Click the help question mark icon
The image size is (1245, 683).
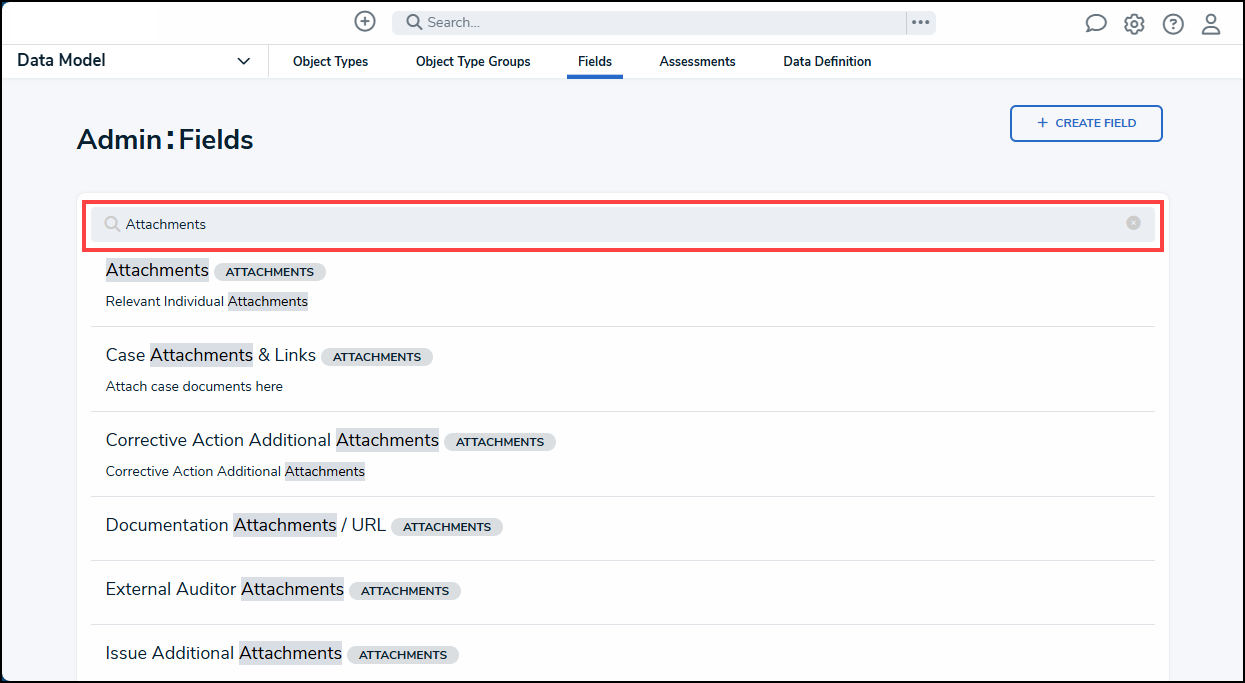pos(1173,24)
